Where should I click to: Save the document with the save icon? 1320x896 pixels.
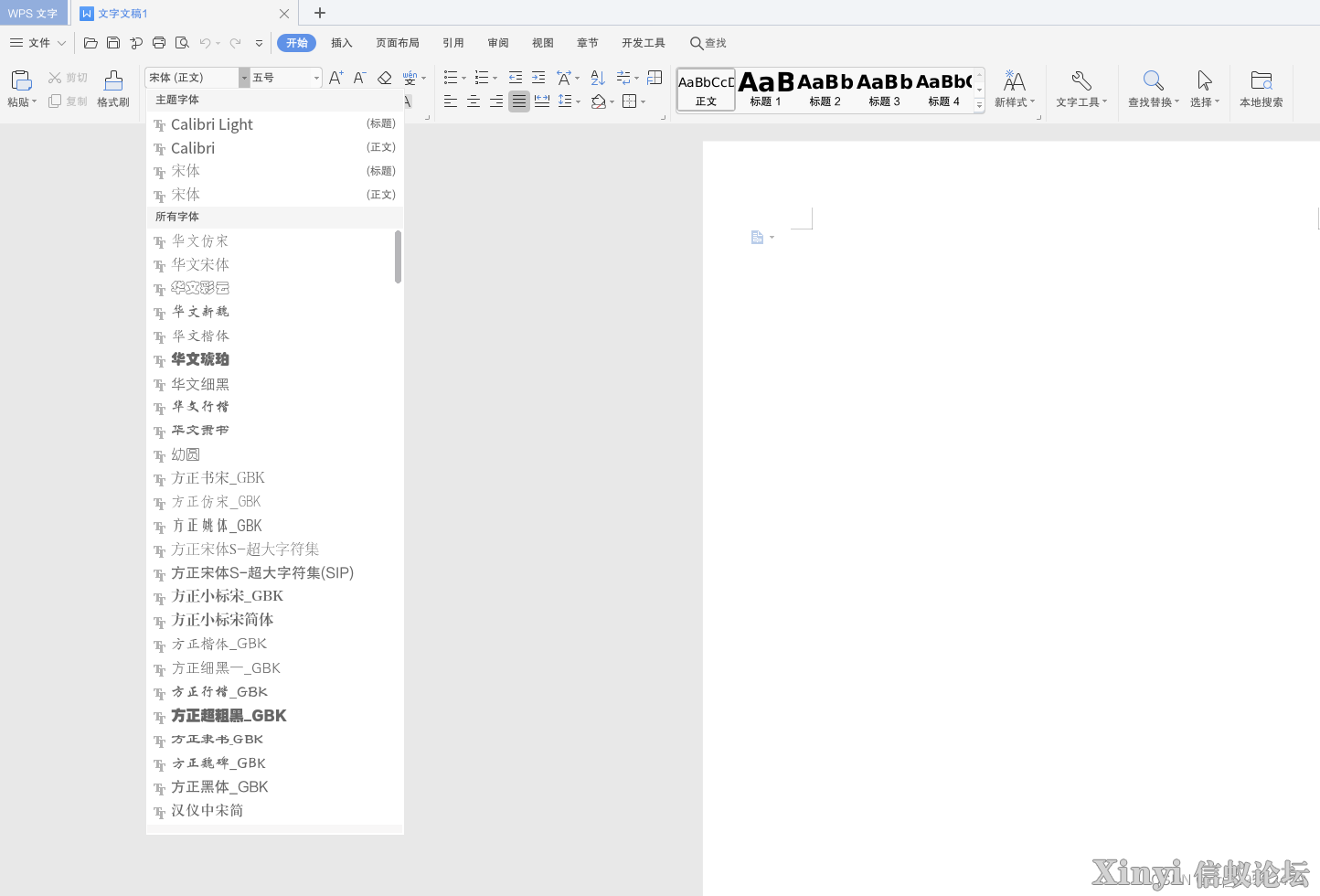point(113,43)
